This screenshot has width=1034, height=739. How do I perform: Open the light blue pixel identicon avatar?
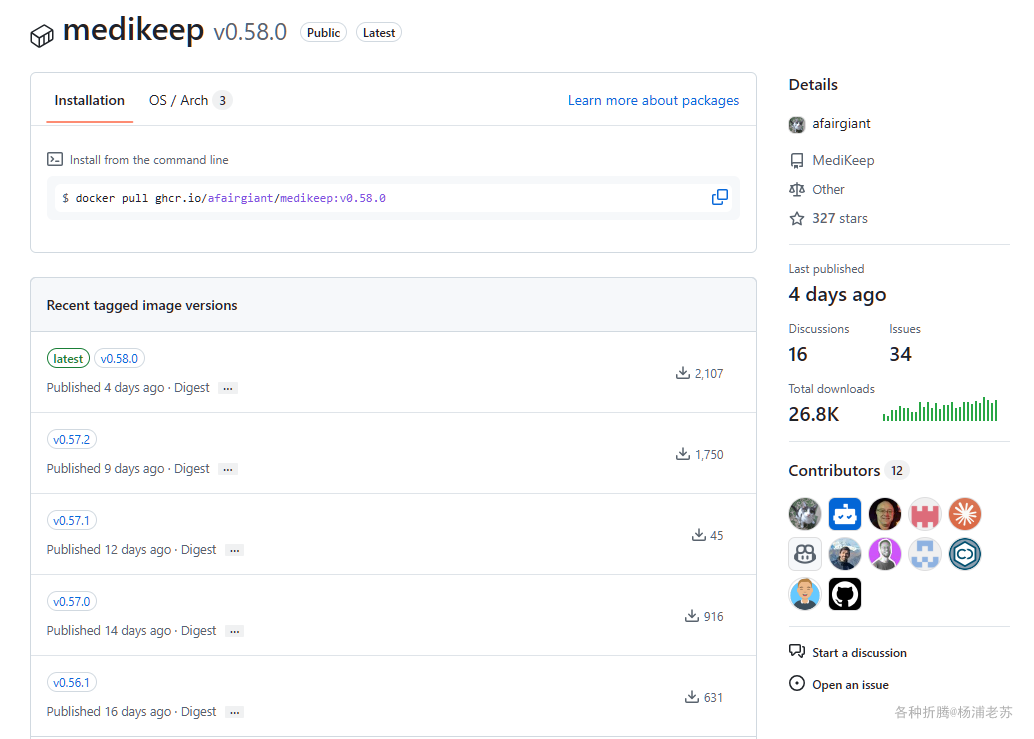tap(925, 554)
